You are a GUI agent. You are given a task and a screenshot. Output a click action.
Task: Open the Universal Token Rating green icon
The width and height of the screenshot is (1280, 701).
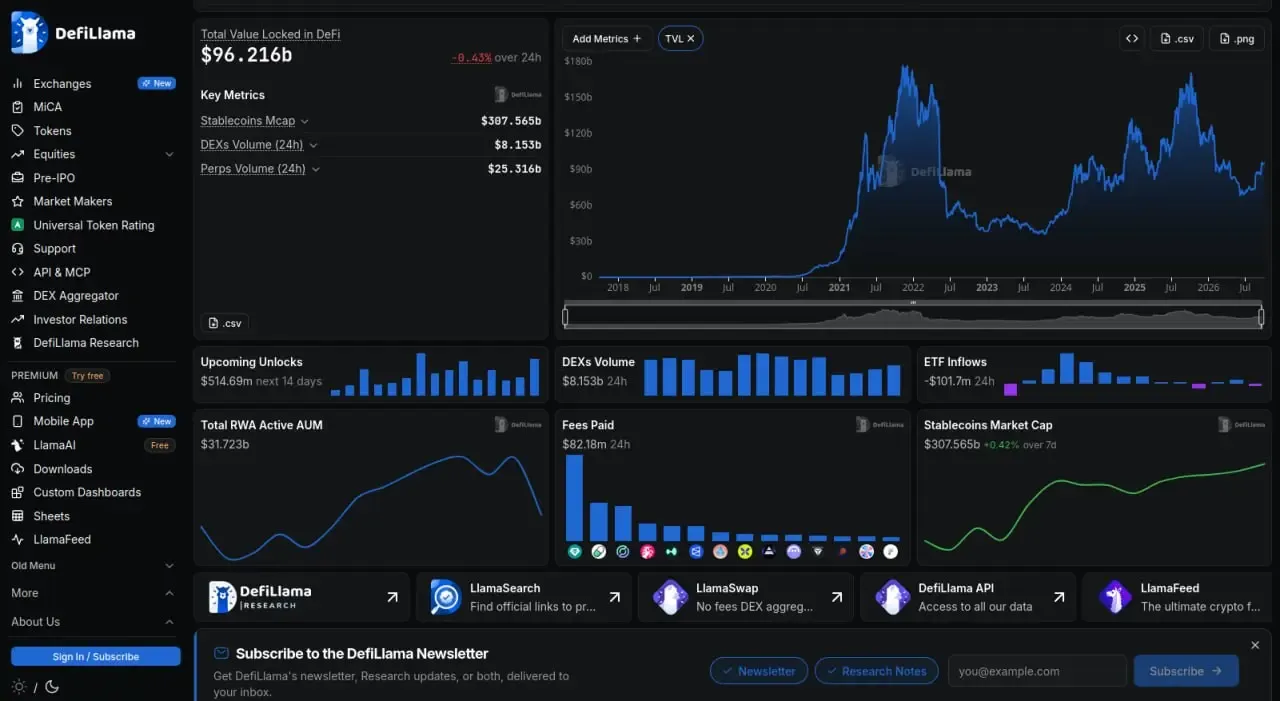(17, 225)
